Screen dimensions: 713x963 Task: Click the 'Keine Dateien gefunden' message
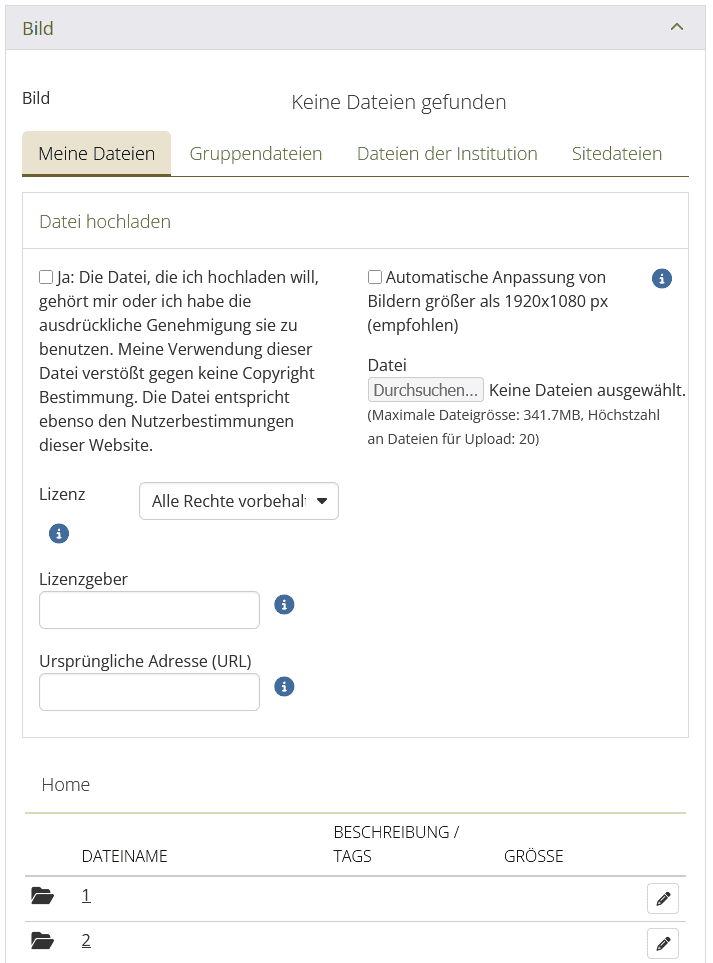399,102
